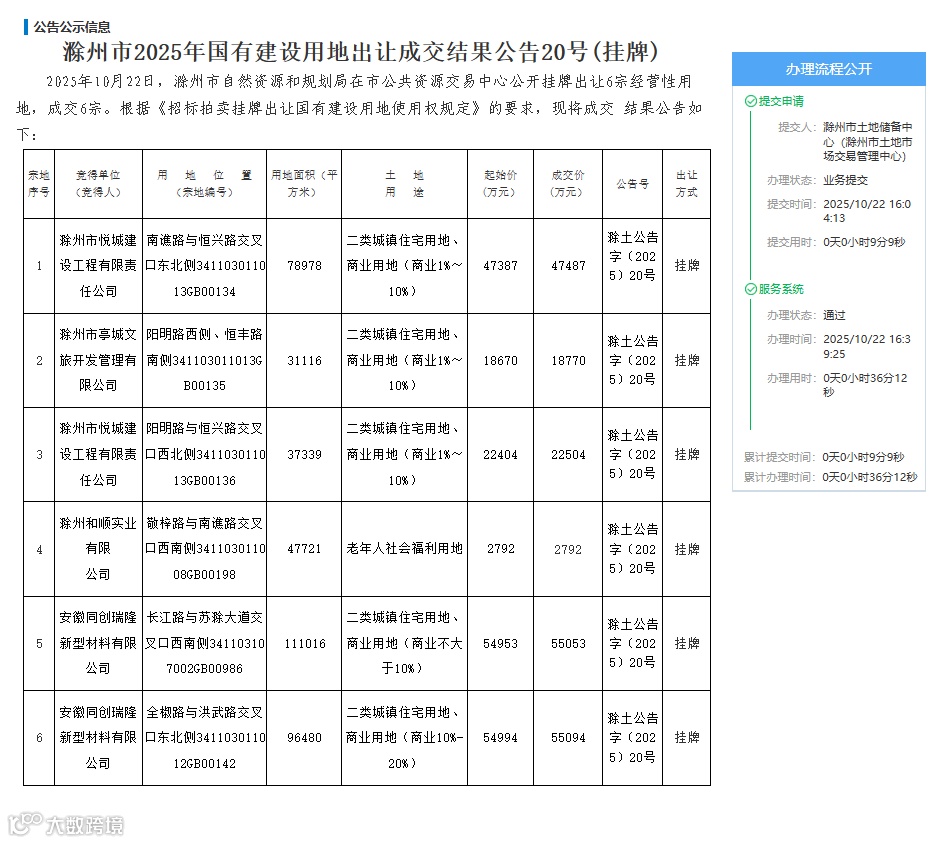944x843 pixels.
Task: Click the status value 通过
Action: click(834, 315)
